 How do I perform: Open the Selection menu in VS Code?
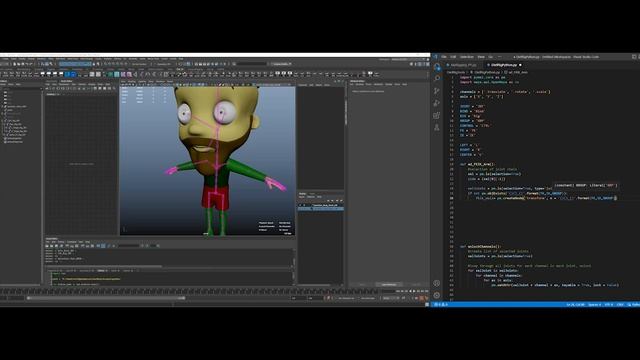(x=467, y=57)
